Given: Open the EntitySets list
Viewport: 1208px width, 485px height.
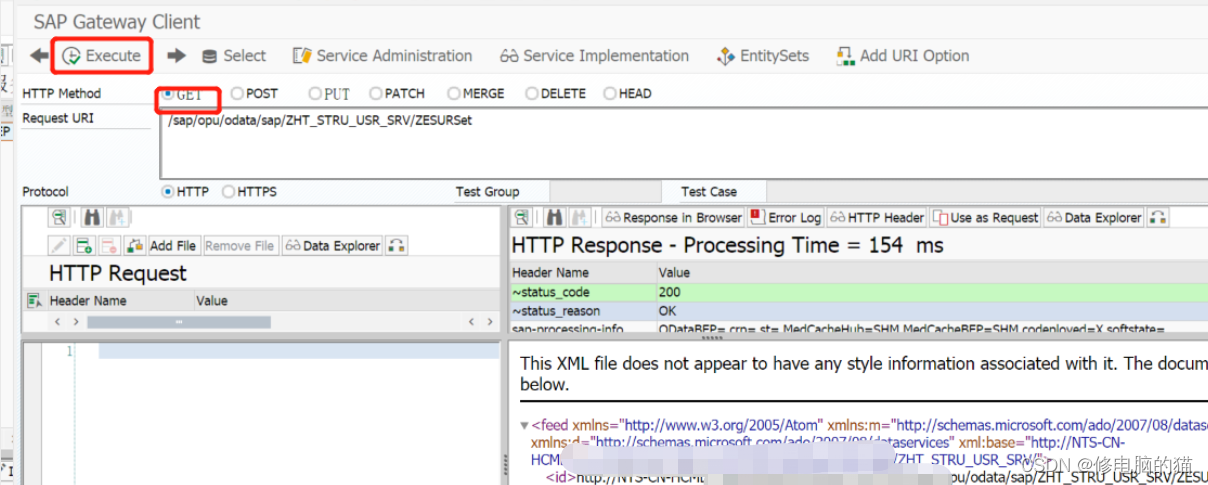Looking at the screenshot, I should 762,56.
